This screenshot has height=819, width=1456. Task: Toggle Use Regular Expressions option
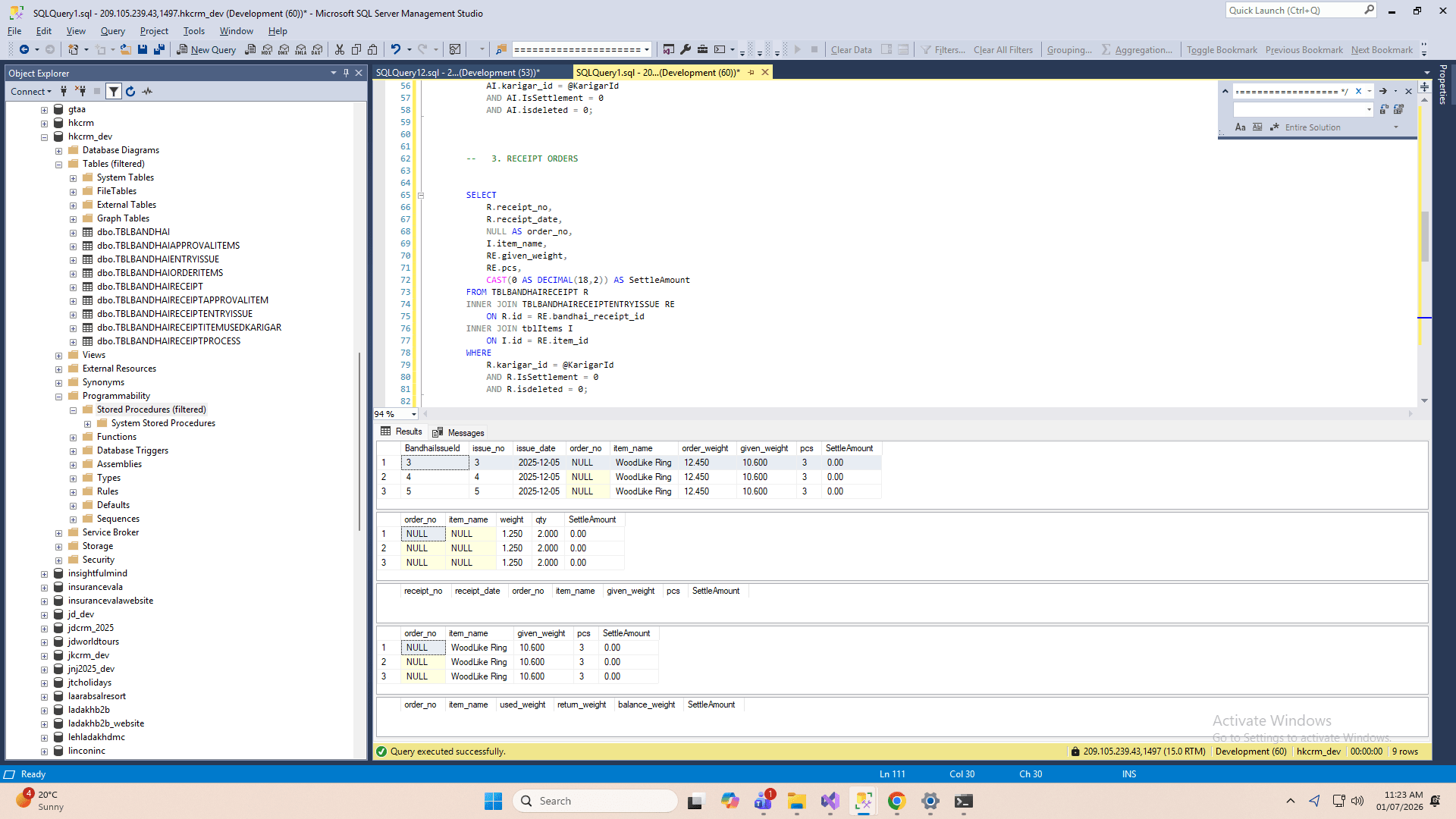tap(1274, 127)
